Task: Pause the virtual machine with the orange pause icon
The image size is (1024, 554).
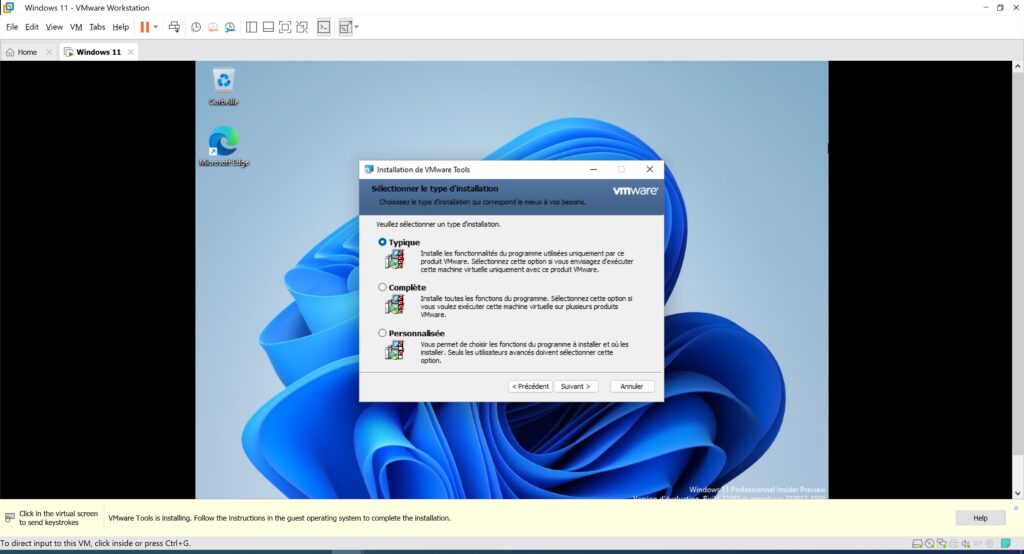Action: coord(144,27)
